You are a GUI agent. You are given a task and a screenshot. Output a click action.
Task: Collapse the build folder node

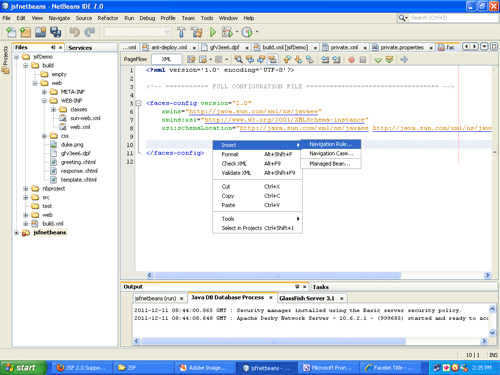click(x=25, y=65)
